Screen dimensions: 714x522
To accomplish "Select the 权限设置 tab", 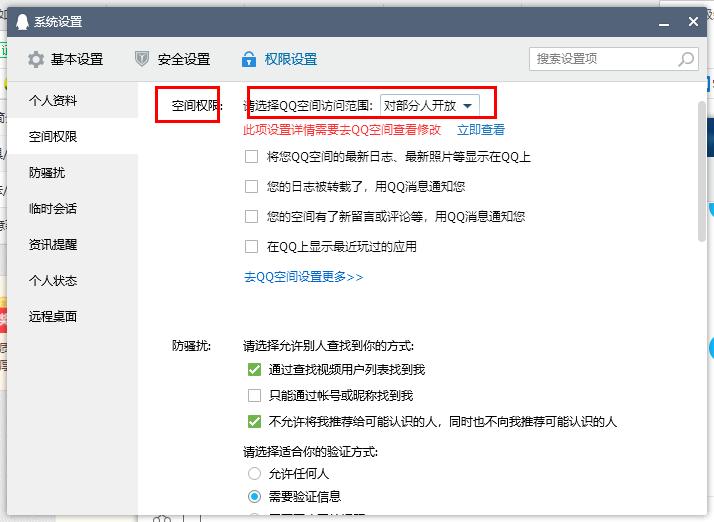I will [280, 59].
